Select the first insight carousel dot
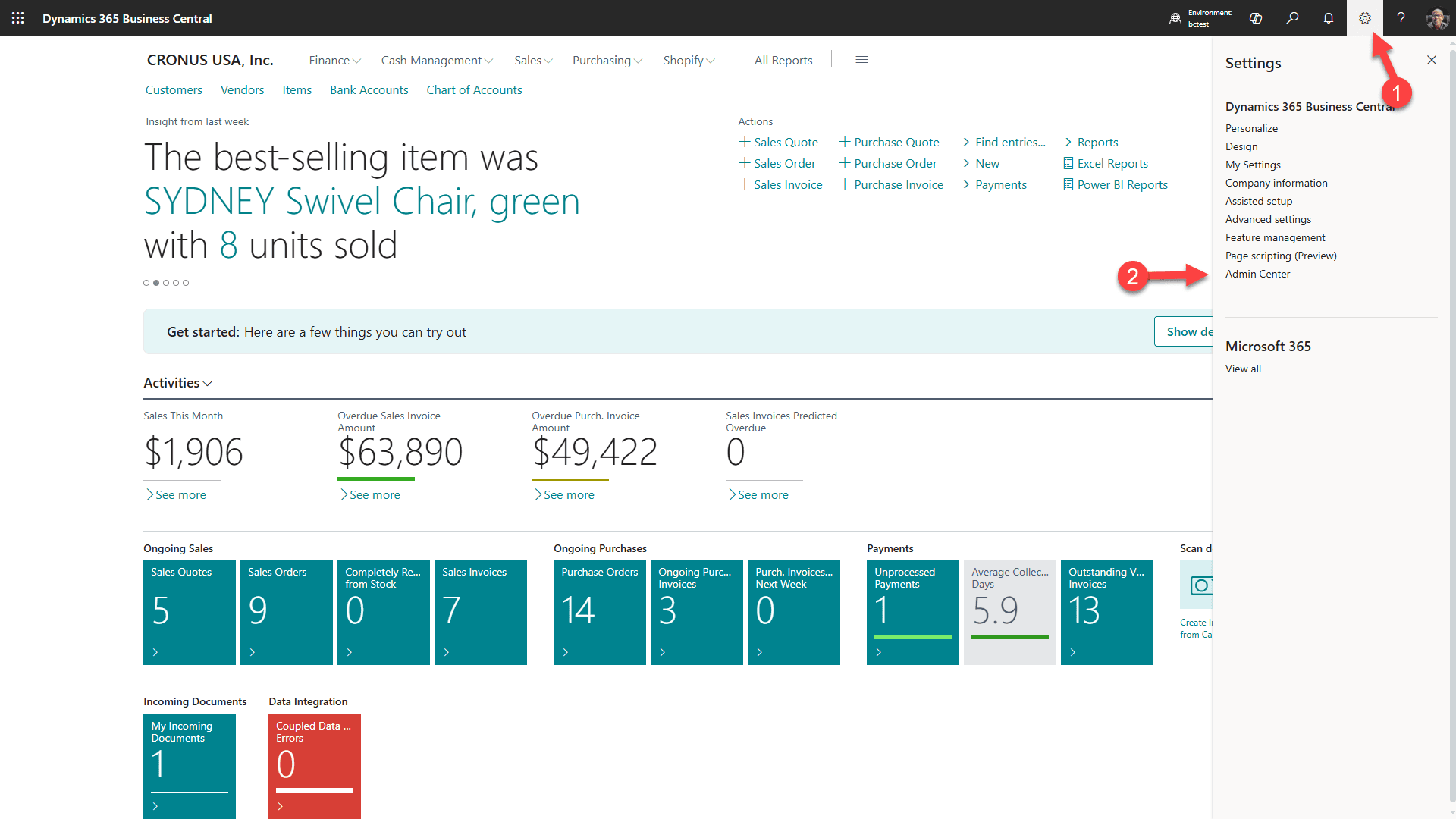1456x819 pixels. pyautogui.click(x=146, y=283)
